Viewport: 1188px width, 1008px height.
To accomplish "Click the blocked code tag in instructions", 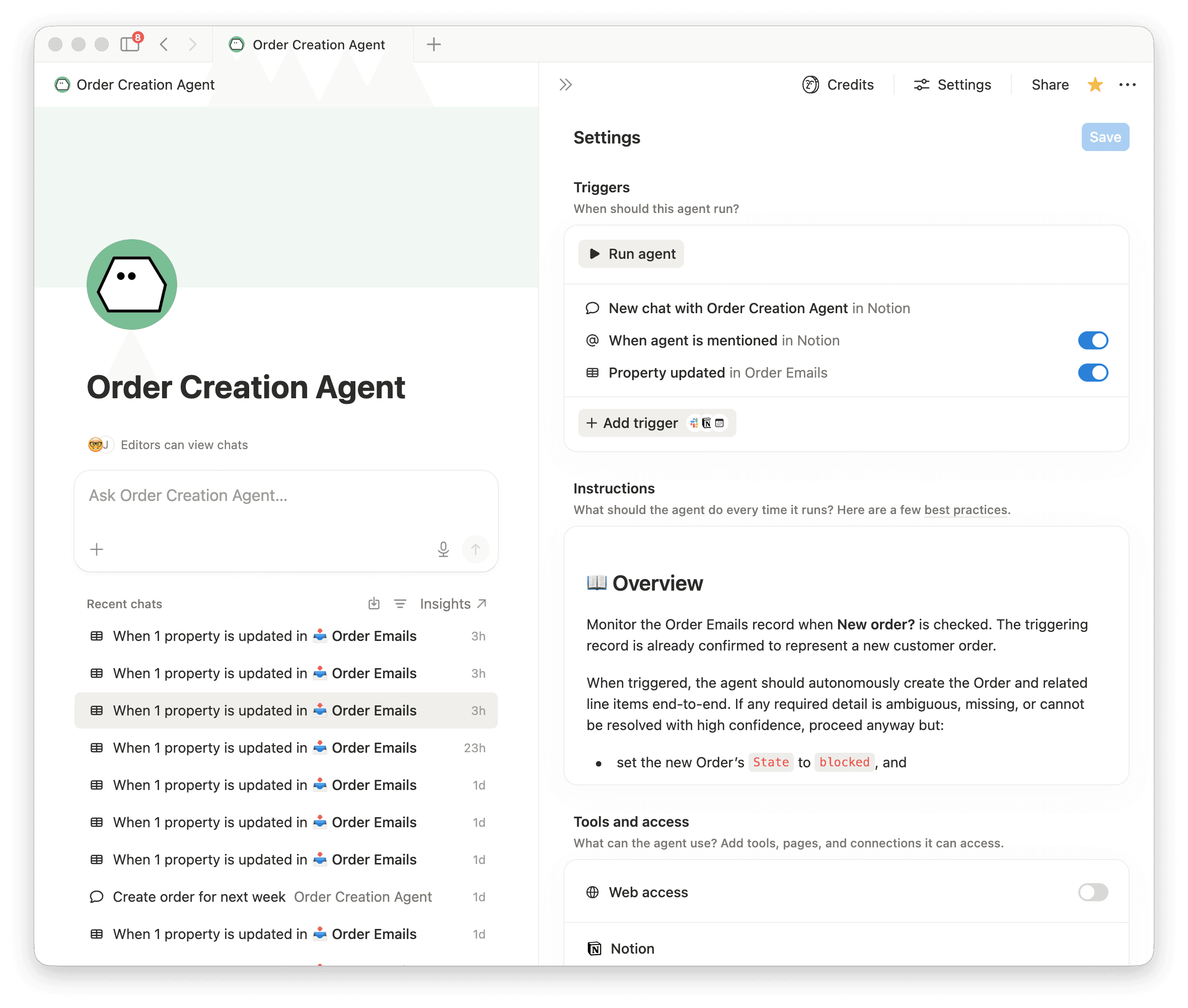I will 844,762.
